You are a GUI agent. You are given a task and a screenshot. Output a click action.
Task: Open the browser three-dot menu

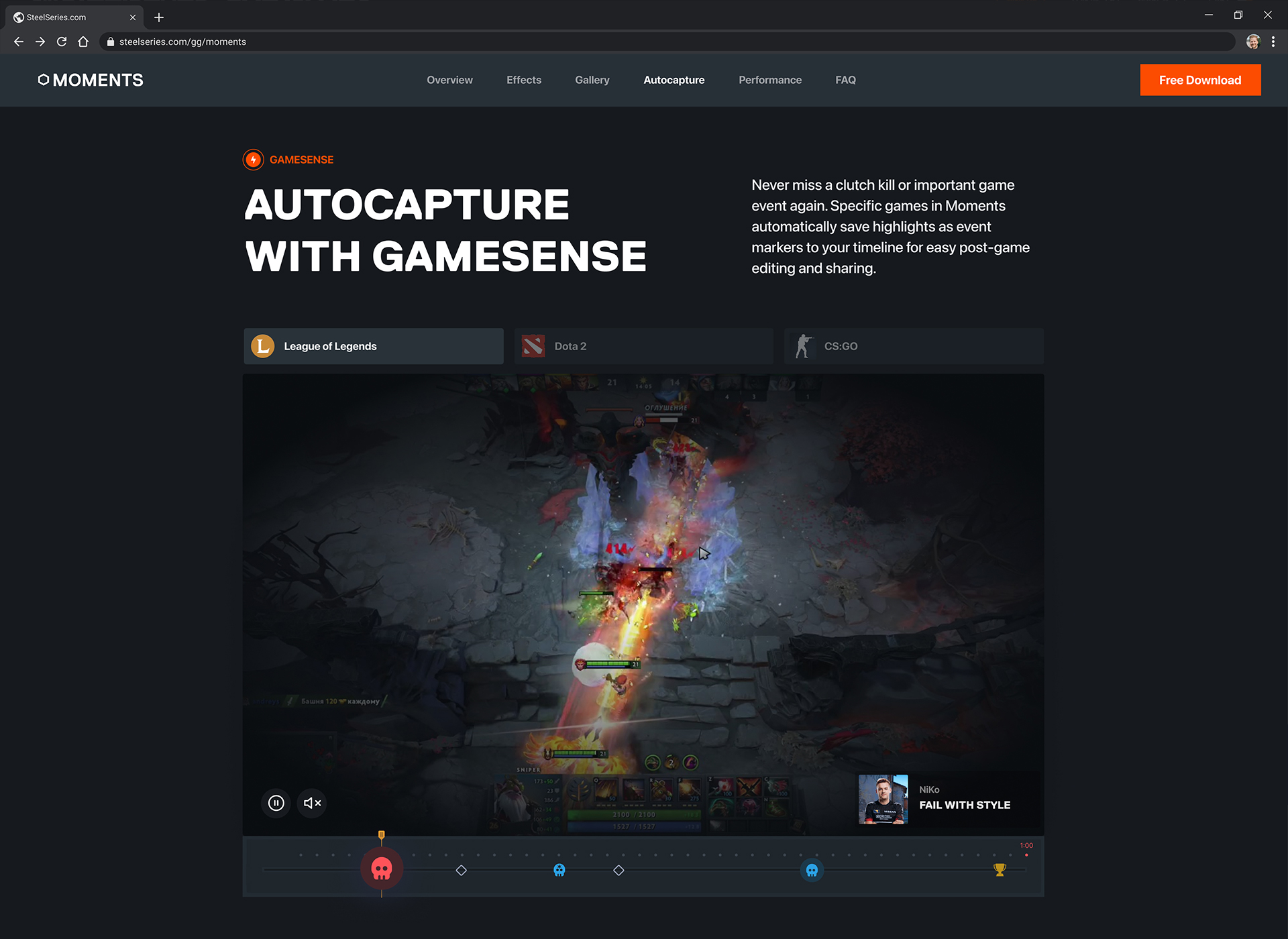(1273, 42)
